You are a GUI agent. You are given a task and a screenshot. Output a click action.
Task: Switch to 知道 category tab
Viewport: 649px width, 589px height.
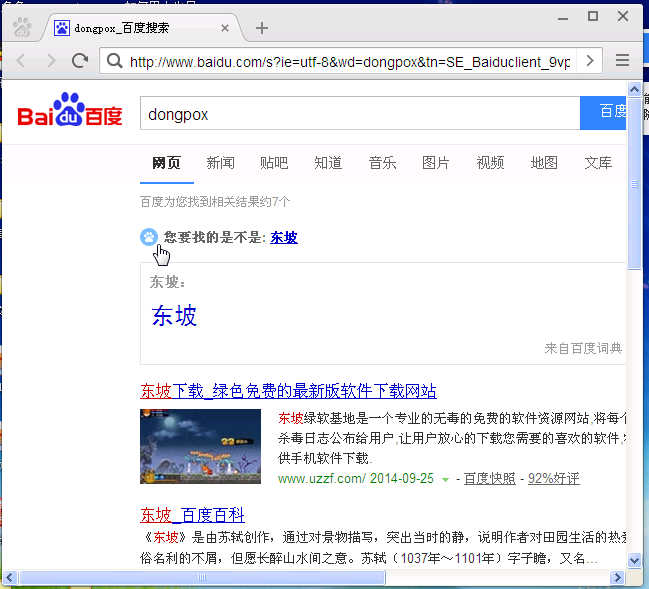coord(328,163)
